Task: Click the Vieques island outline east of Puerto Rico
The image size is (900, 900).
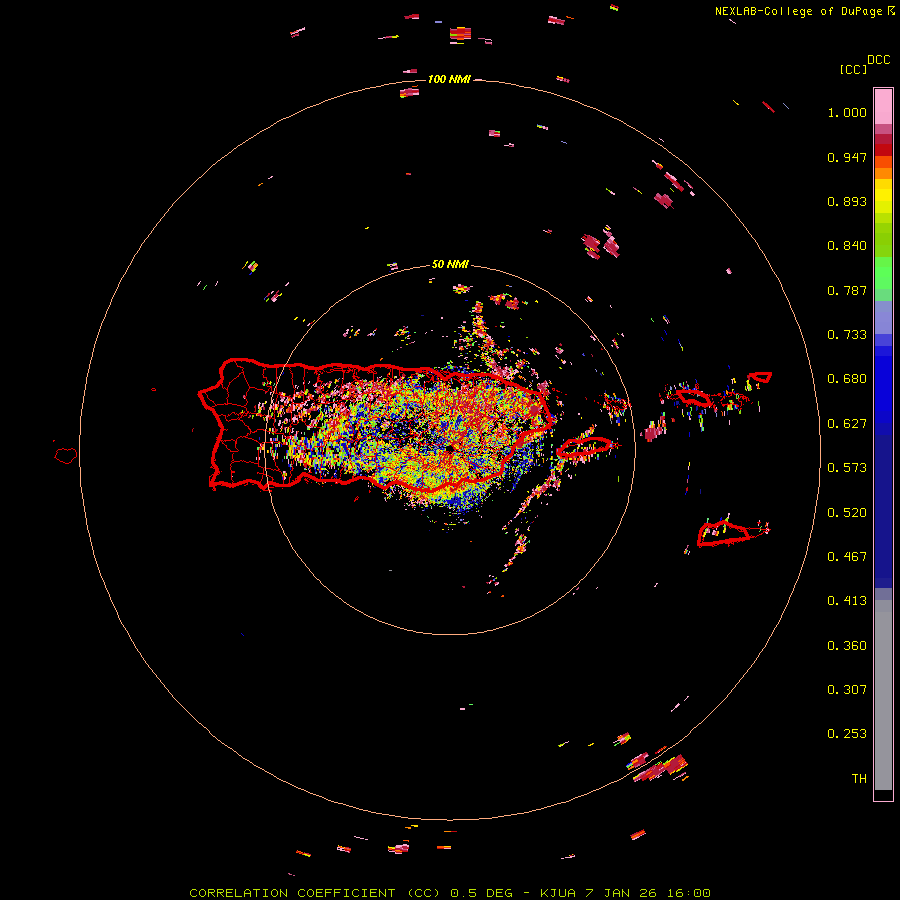Action: 583,447
